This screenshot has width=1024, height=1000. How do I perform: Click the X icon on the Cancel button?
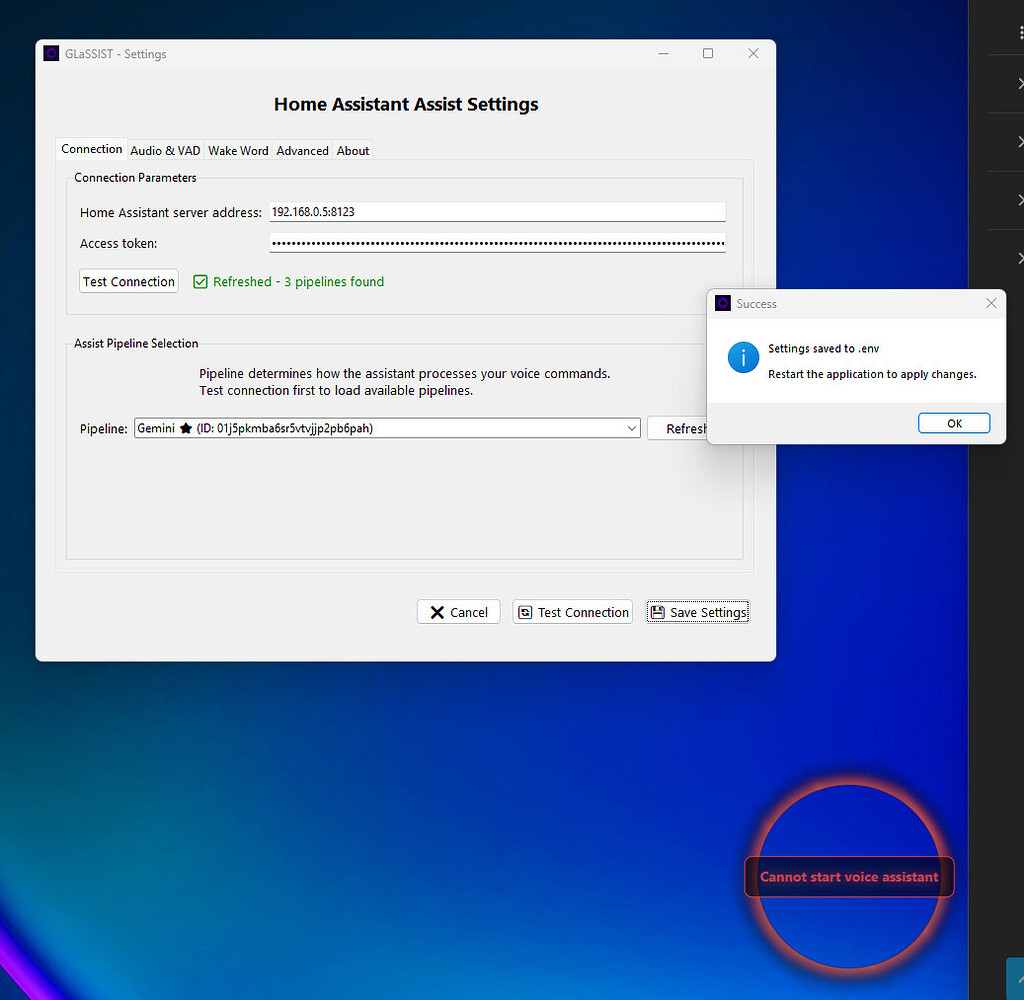coord(437,612)
